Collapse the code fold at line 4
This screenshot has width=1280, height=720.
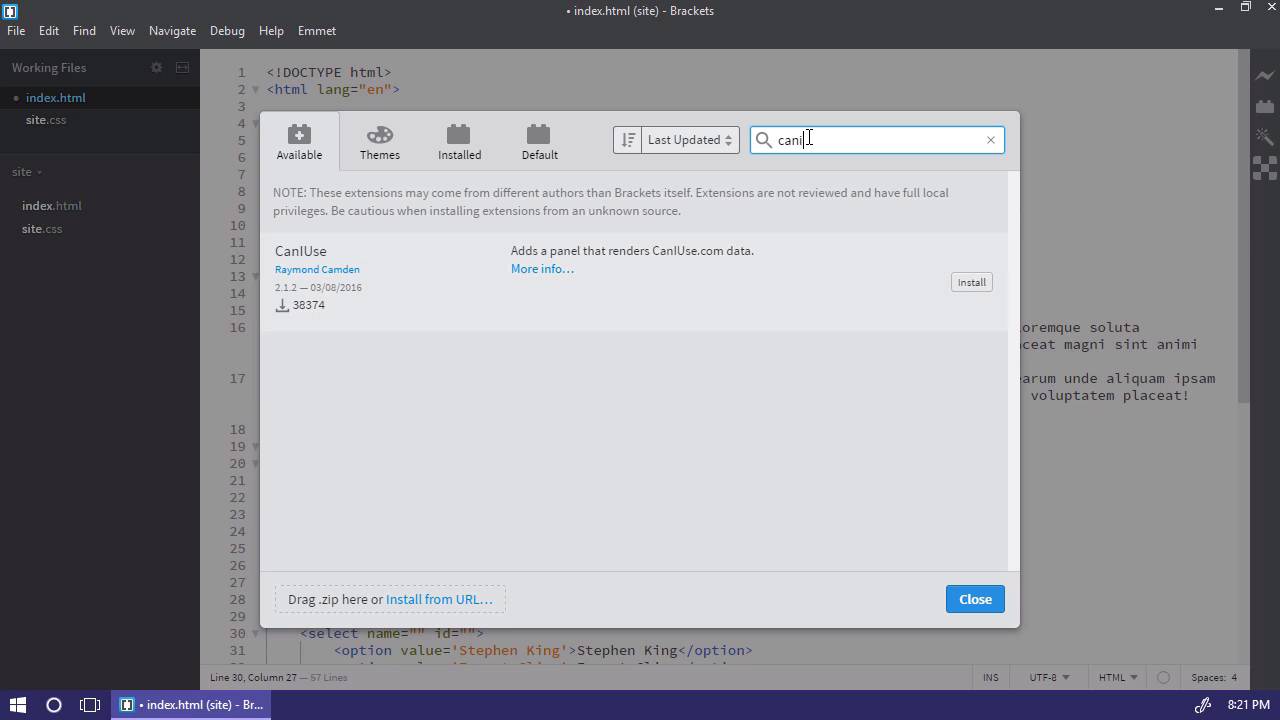point(256,124)
